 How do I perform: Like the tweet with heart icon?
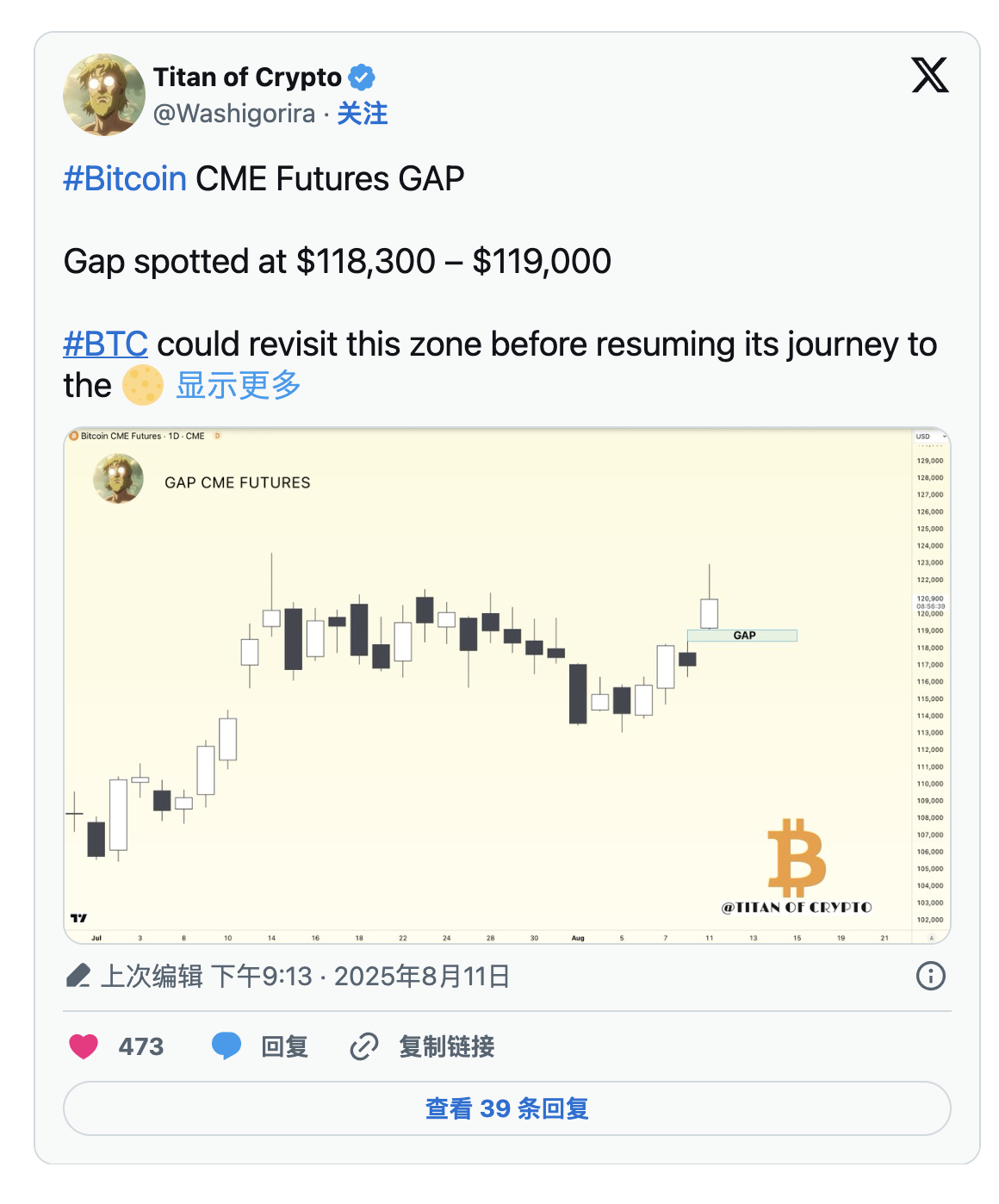84,1046
